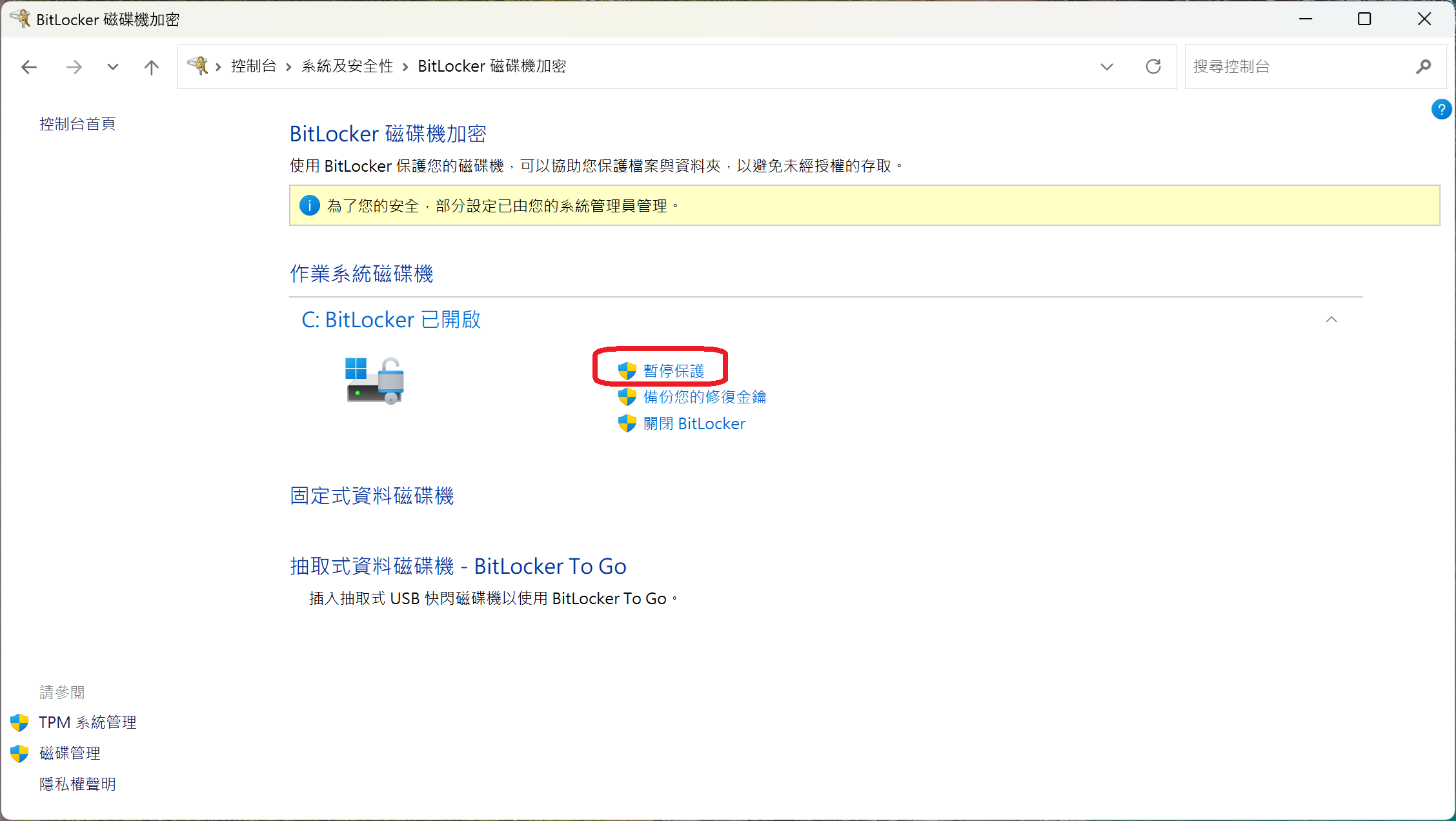This screenshot has height=821, width=1456.
Task: Click 關閉 BitLocker link
Action: pyautogui.click(x=694, y=423)
